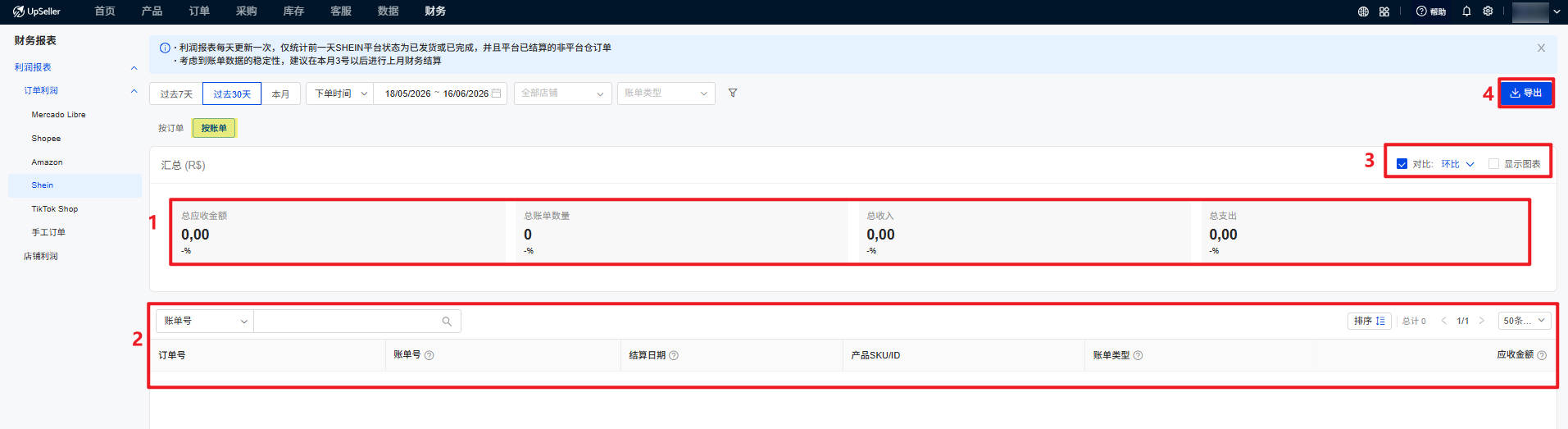
Task: Toggle the 对比 checkbox
Action: pyautogui.click(x=1402, y=164)
